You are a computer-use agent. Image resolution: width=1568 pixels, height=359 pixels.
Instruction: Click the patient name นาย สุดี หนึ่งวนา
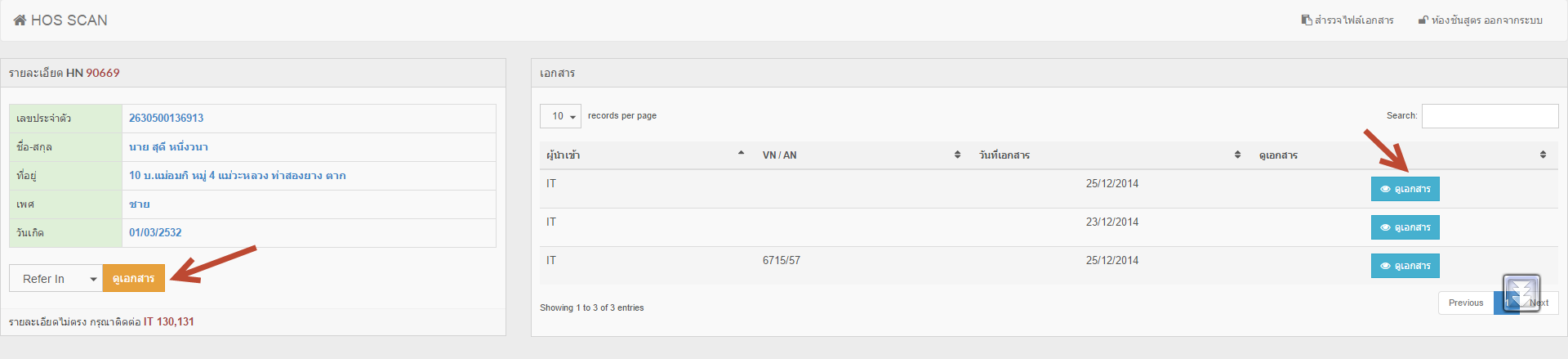(x=168, y=147)
